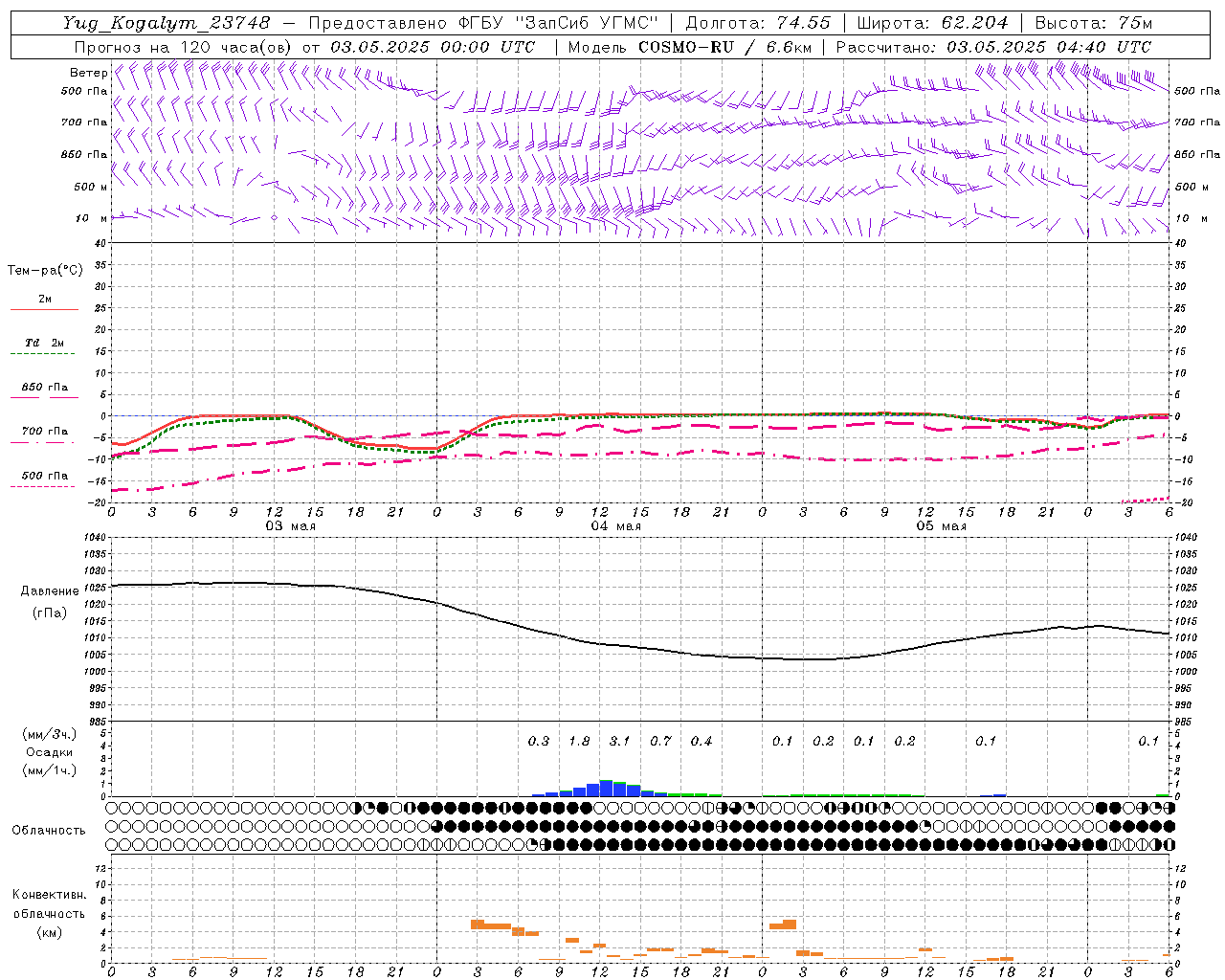Image resolution: width=1225 pixels, height=980 pixels.
Task: Click the Ветер wind panel label
Action: point(89,73)
